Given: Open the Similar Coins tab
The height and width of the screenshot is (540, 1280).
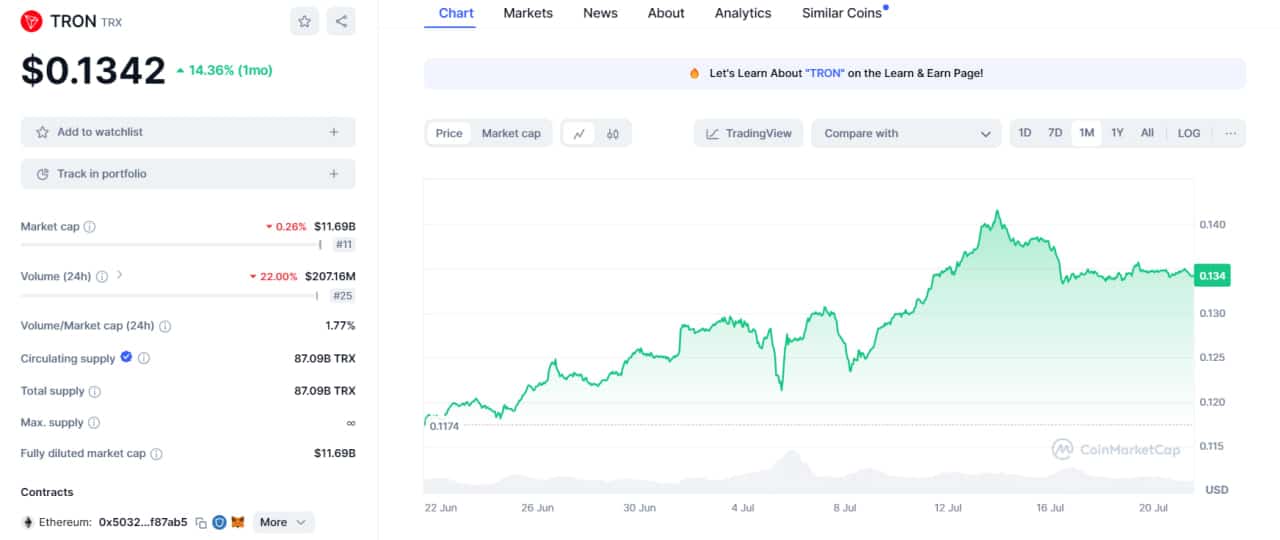Looking at the screenshot, I should [843, 13].
